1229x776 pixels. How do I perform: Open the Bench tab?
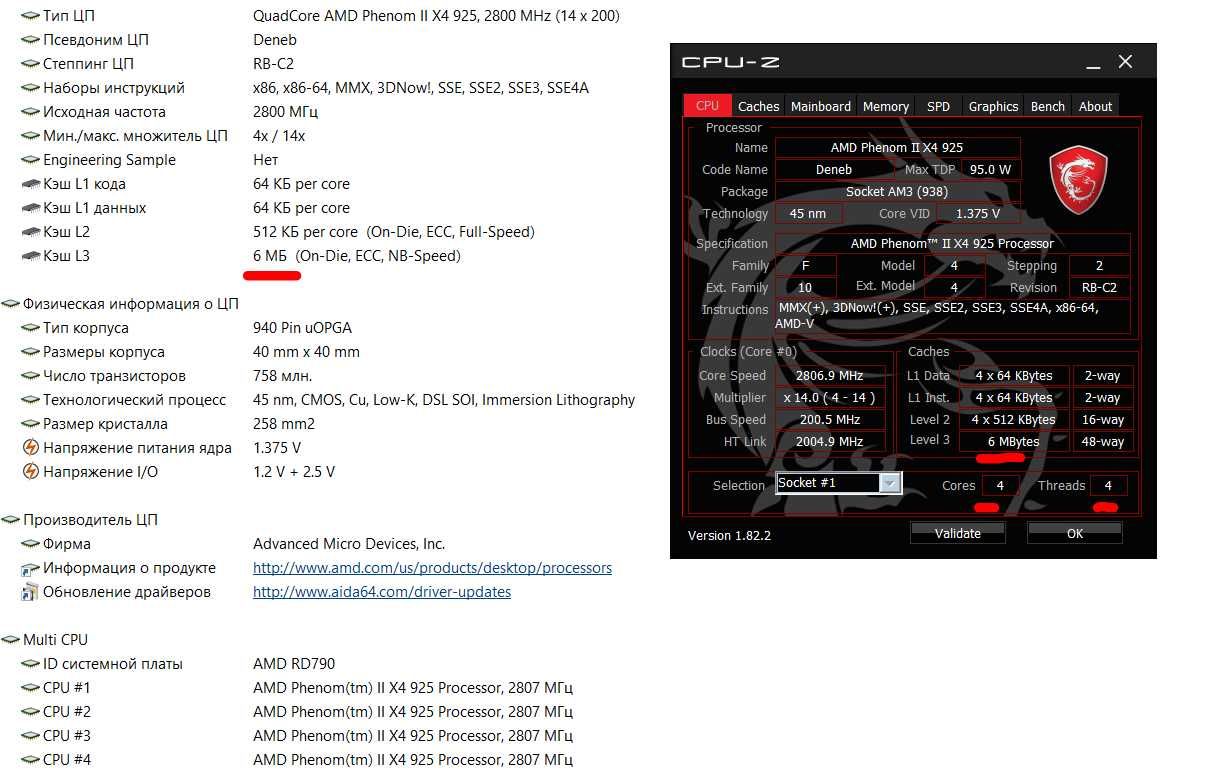pyautogui.click(x=1048, y=106)
